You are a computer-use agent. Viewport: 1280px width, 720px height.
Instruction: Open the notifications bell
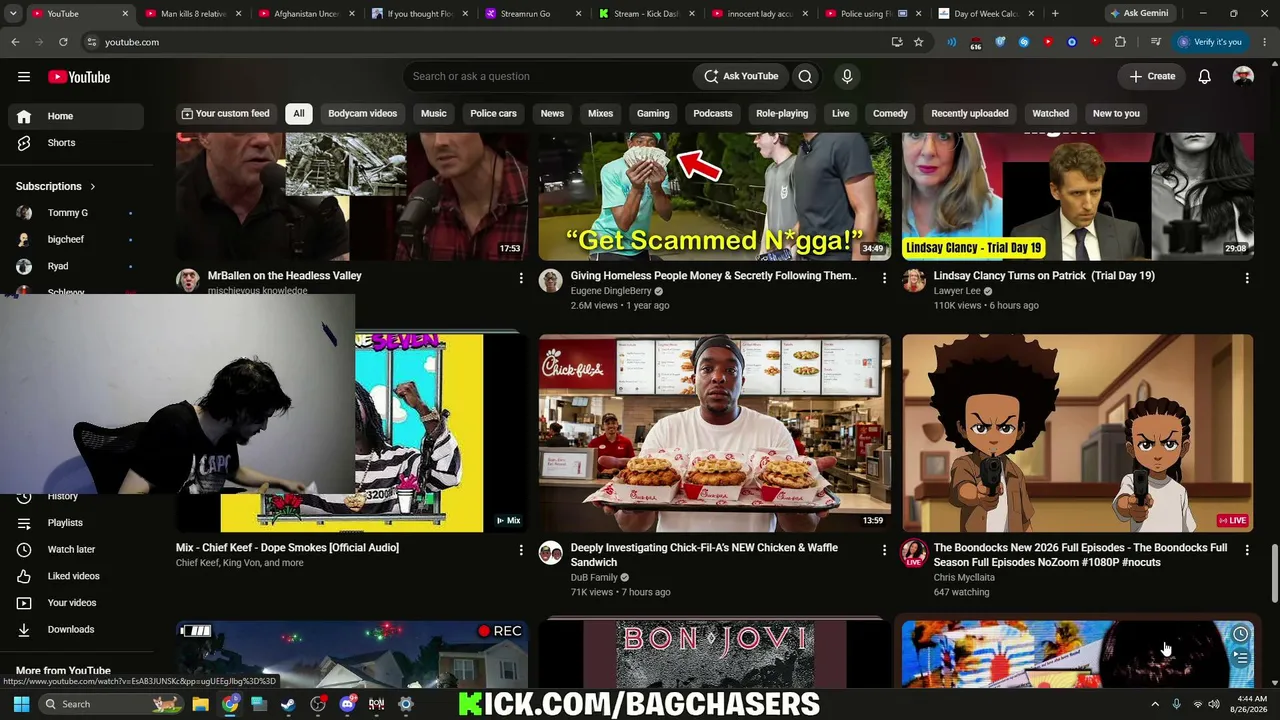[1205, 76]
